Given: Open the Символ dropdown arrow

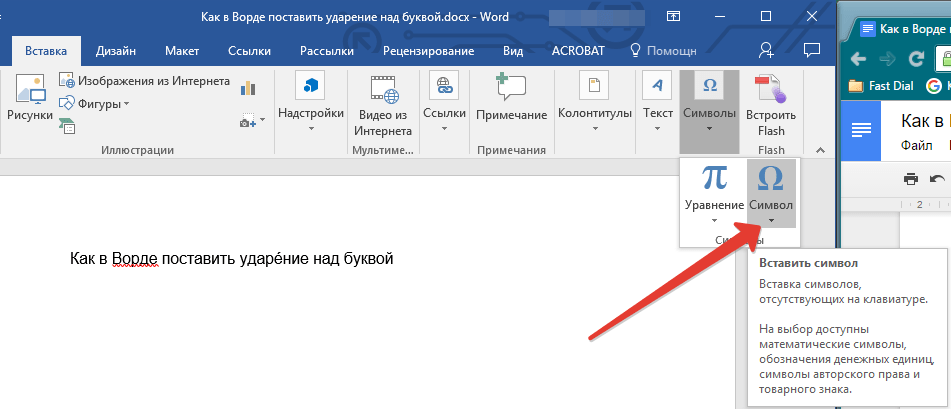Looking at the screenshot, I should pos(771,220).
